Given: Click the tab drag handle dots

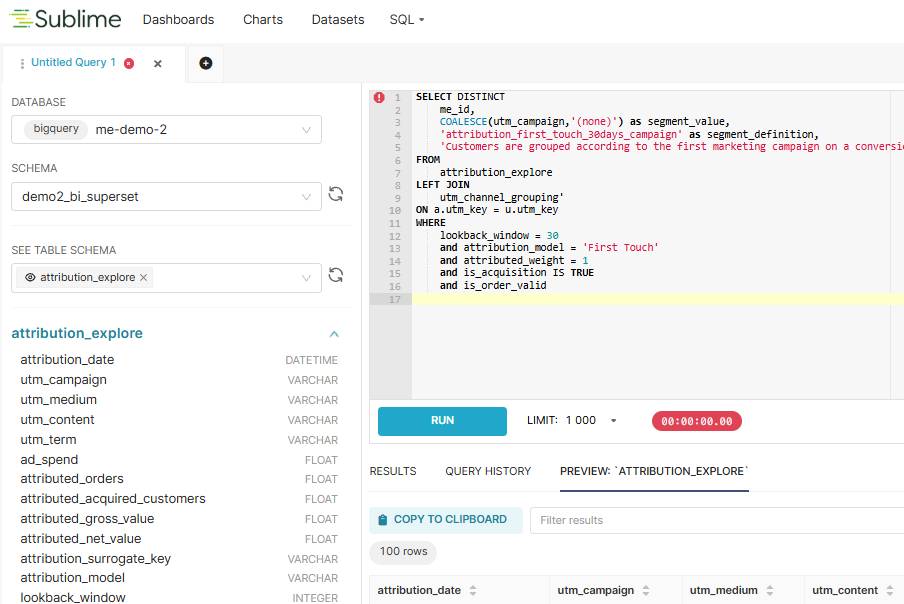Looking at the screenshot, I should point(22,63).
